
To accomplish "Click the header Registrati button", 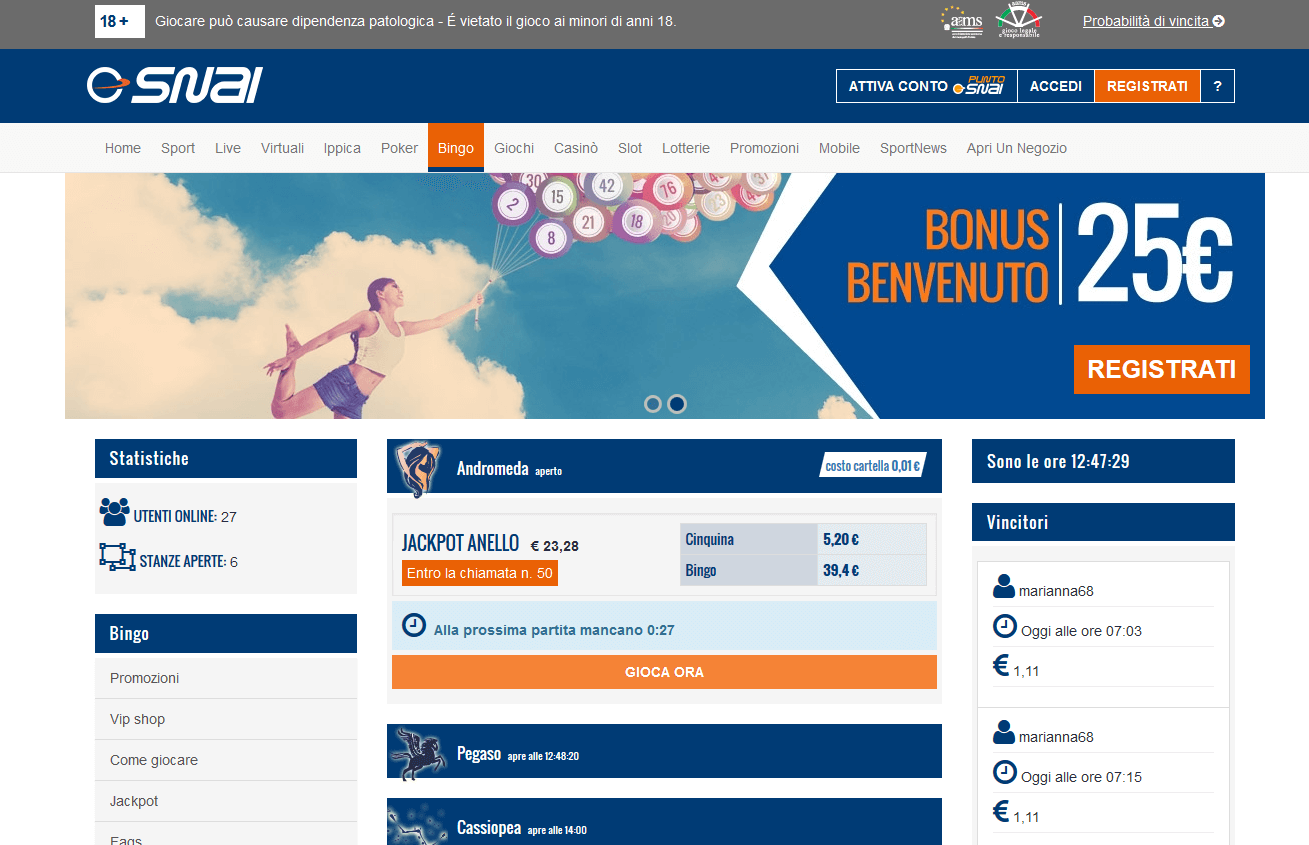I will pos(1147,86).
